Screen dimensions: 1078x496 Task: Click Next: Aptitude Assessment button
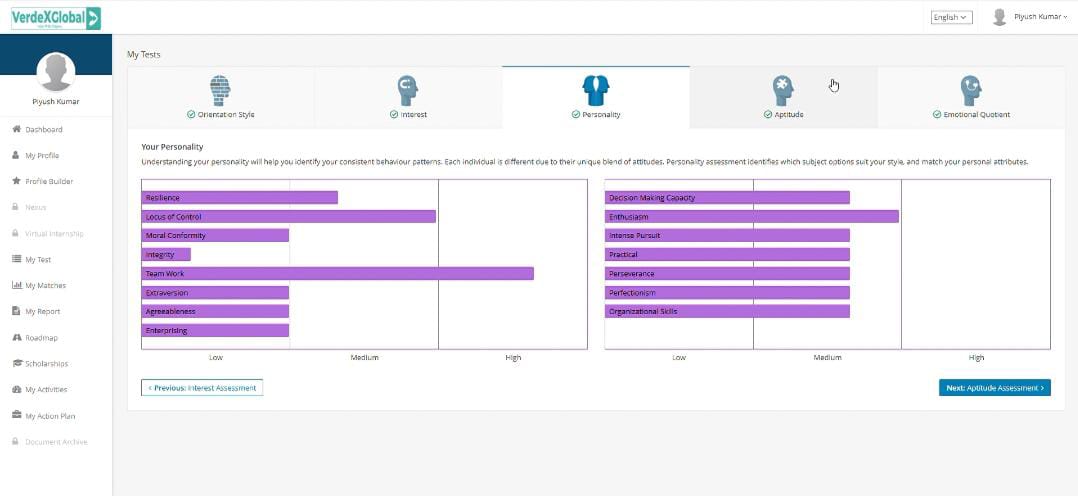tap(994, 388)
